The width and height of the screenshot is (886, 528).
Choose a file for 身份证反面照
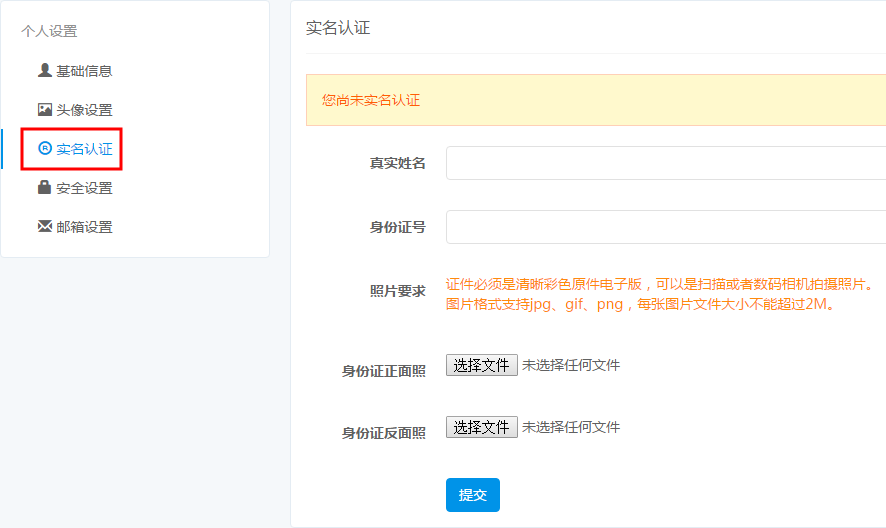tap(481, 427)
